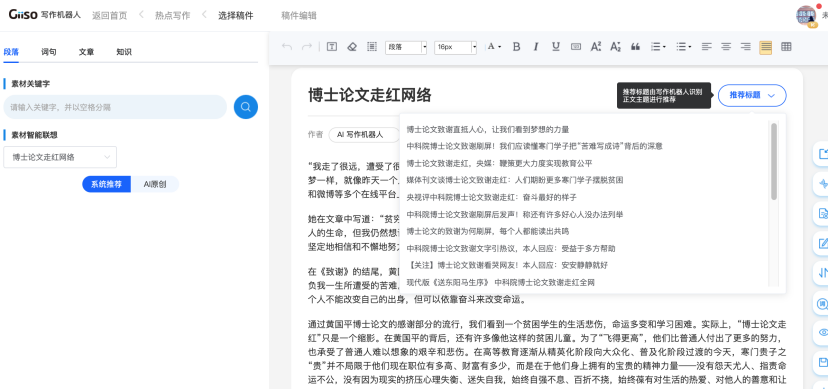Choose title 央视评中科院博士论文致谢走红：奋斗最好的样子
The height and width of the screenshot is (389, 829).
click(x=491, y=197)
